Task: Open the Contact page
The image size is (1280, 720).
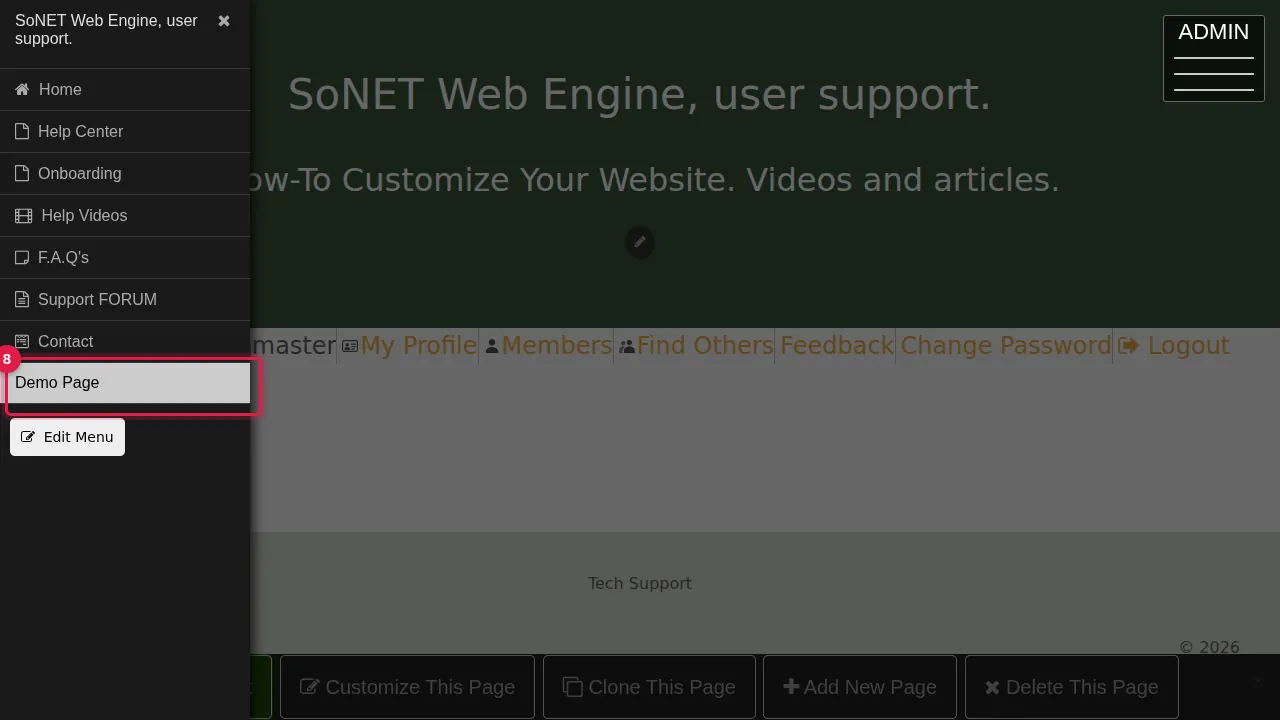Action: click(125, 341)
